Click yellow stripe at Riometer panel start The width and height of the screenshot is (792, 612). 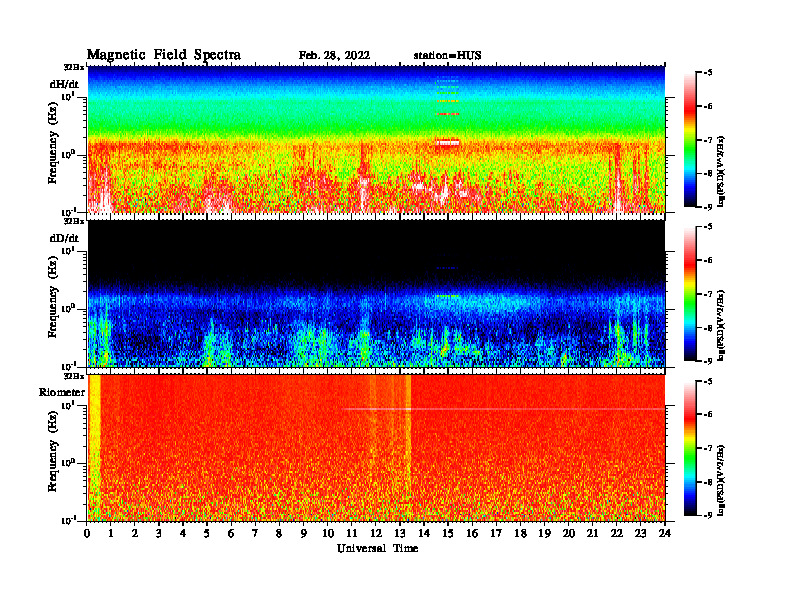pyautogui.click(x=94, y=448)
